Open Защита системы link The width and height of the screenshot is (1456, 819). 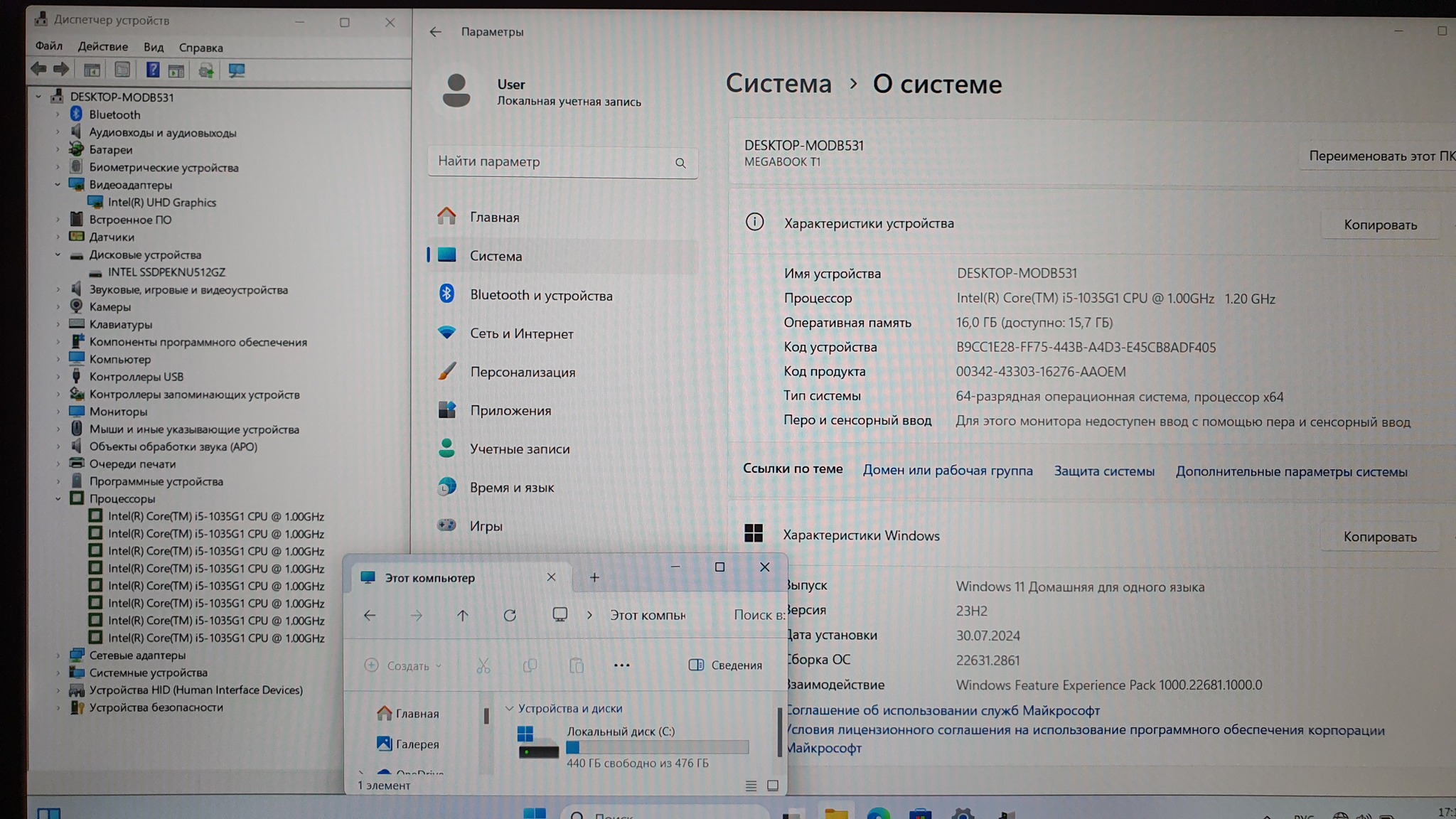(1103, 471)
